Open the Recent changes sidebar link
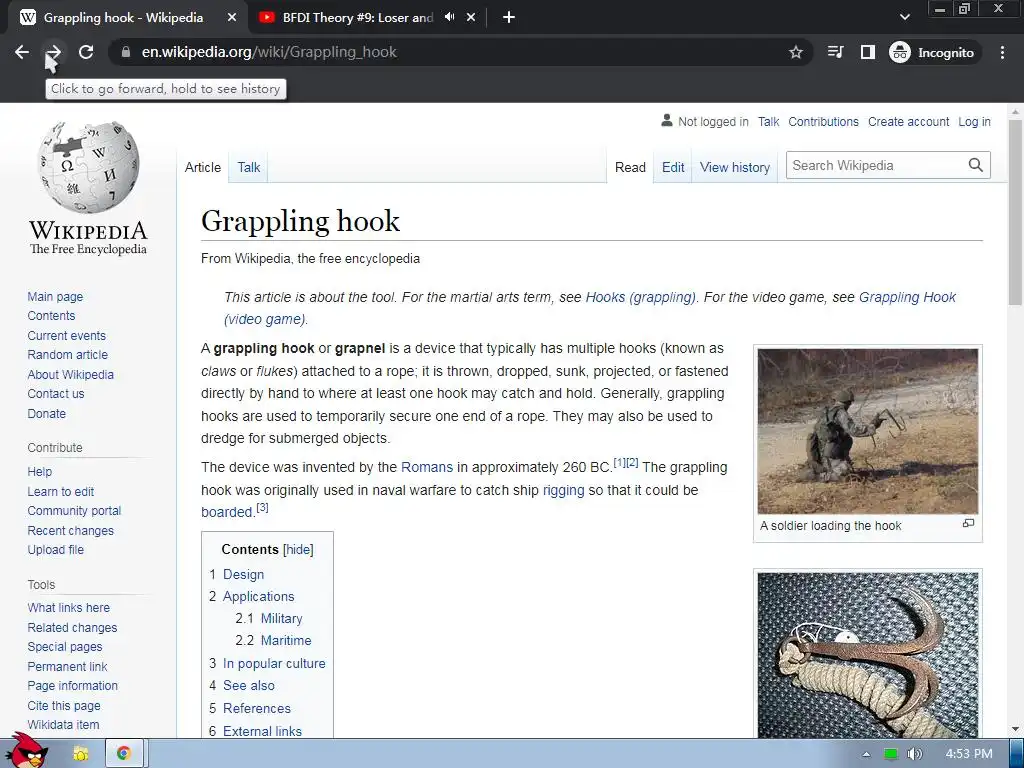This screenshot has height=768, width=1024. (71, 530)
